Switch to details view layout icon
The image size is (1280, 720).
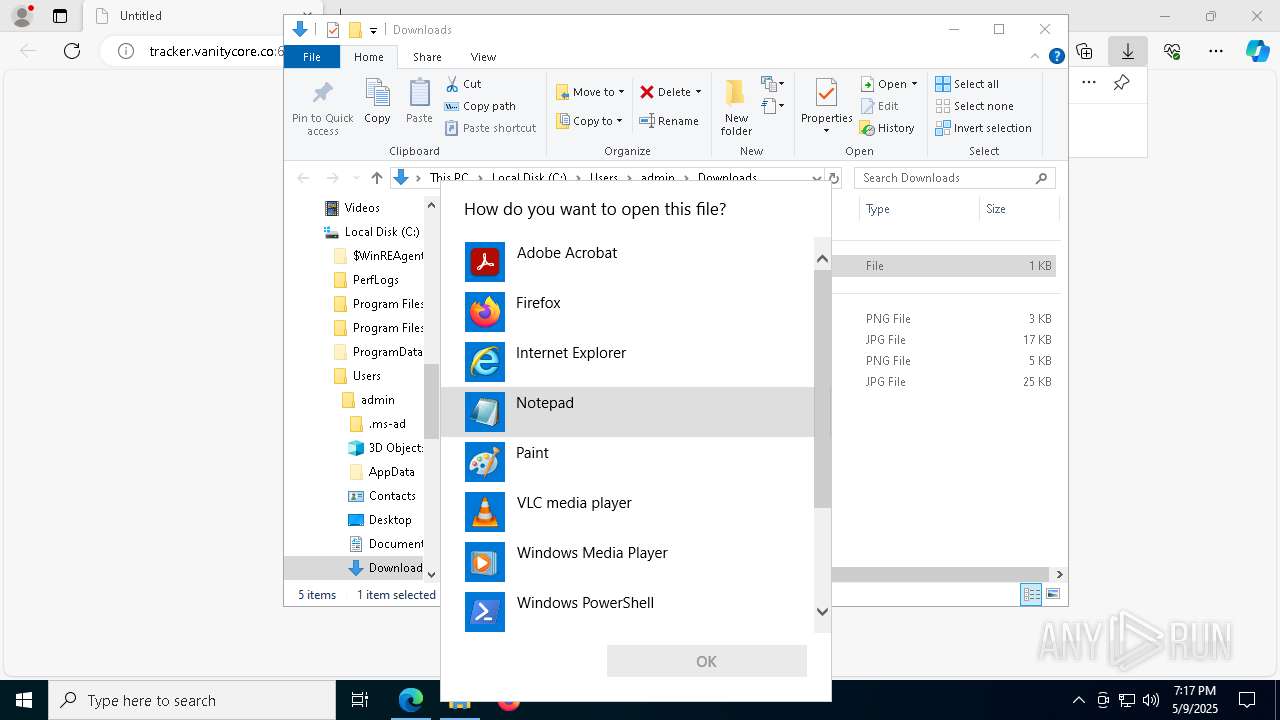(1031, 594)
